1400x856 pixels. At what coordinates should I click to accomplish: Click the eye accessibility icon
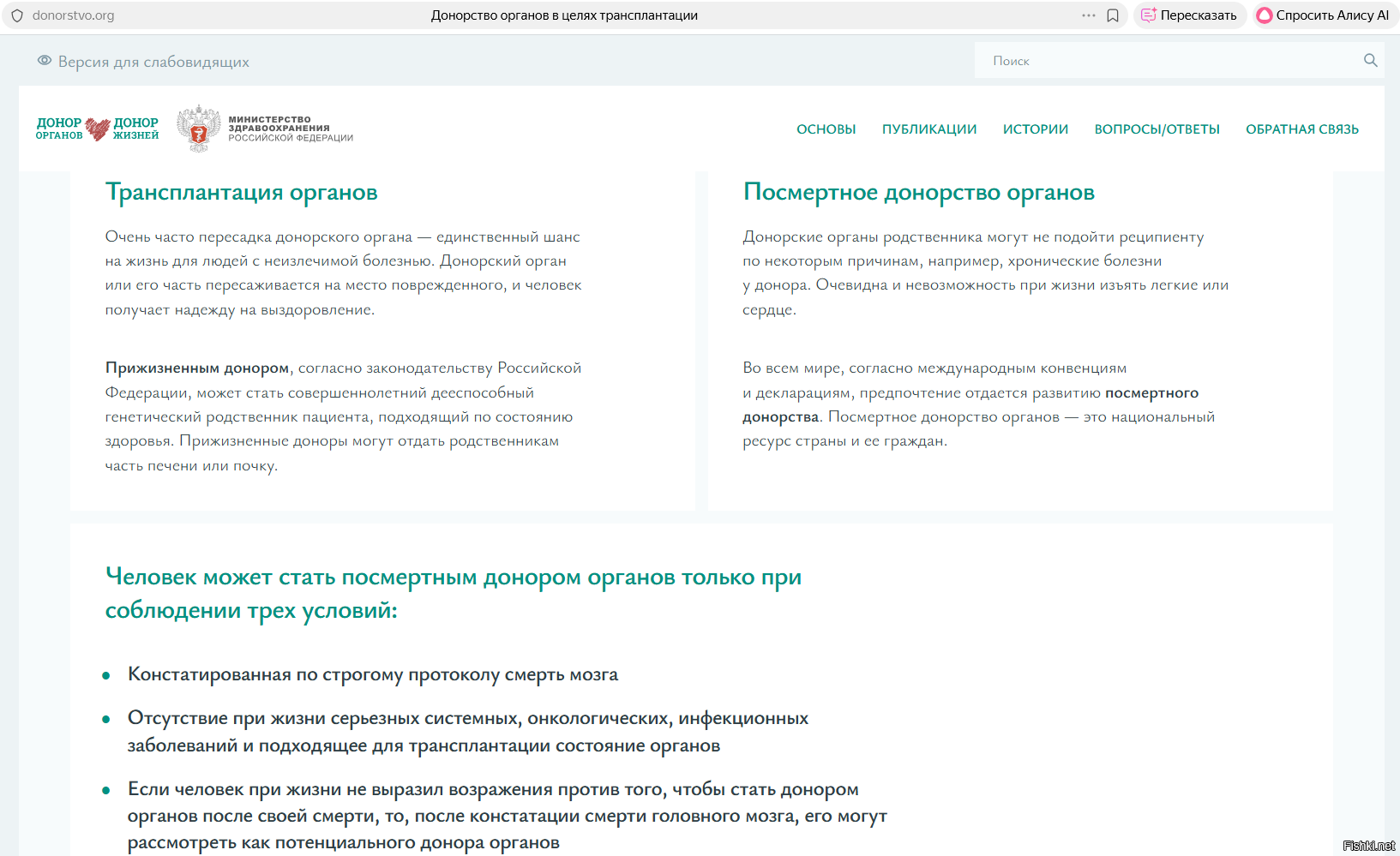click(x=45, y=61)
